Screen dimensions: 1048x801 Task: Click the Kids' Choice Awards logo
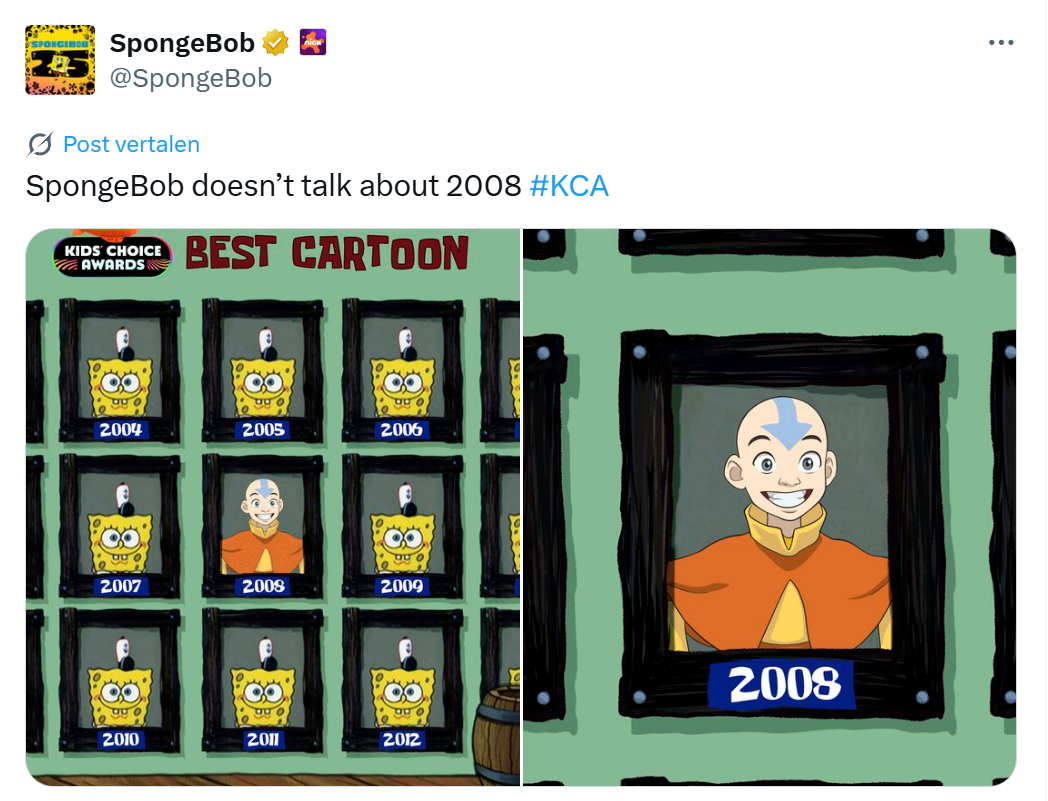(112, 256)
